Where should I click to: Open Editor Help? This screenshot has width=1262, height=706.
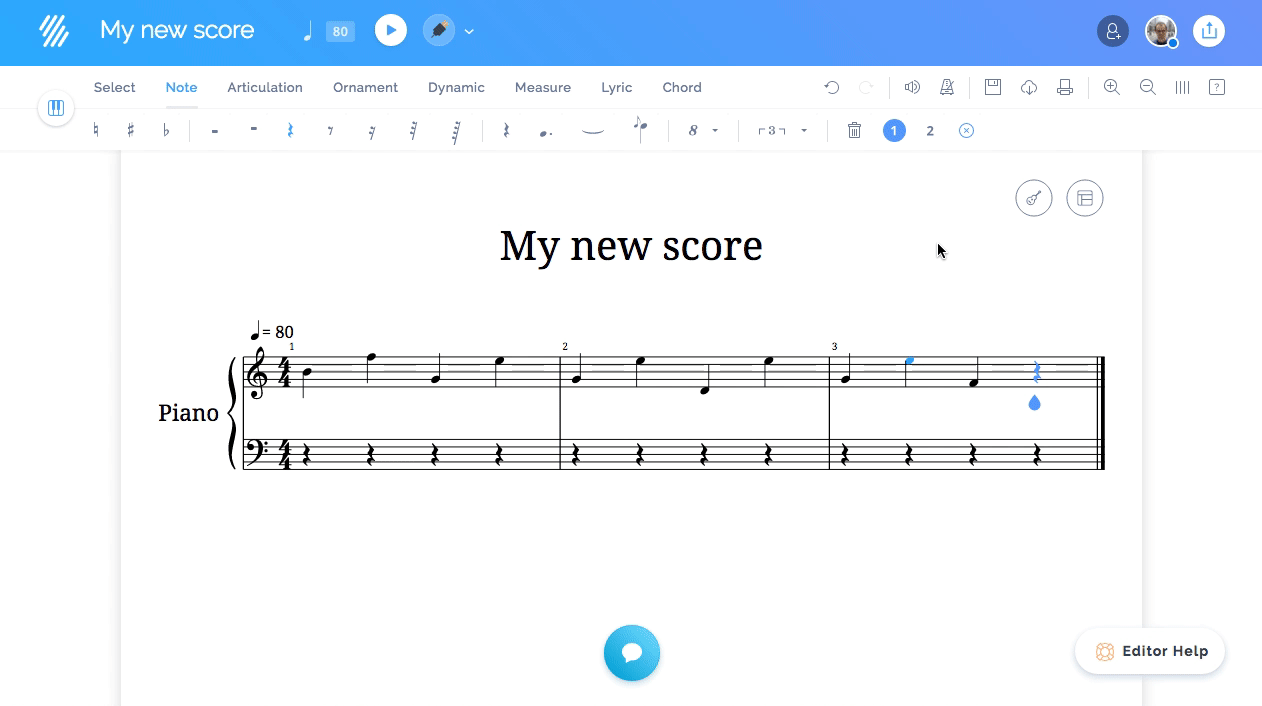pyautogui.click(x=1150, y=651)
